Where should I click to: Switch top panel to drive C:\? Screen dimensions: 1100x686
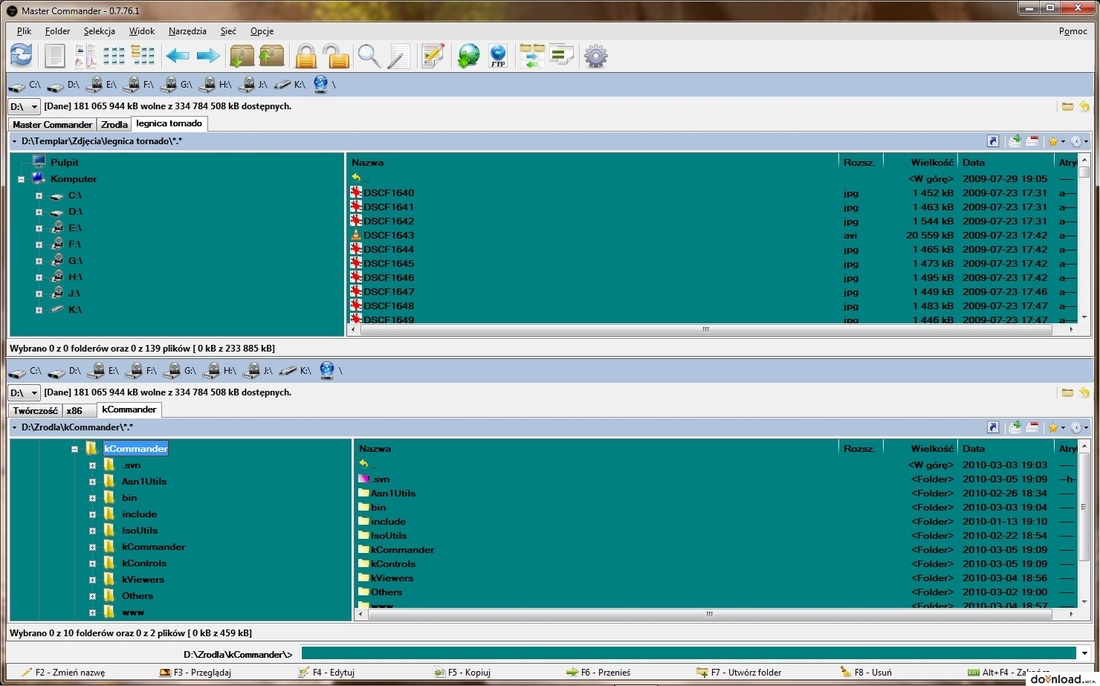(25, 85)
